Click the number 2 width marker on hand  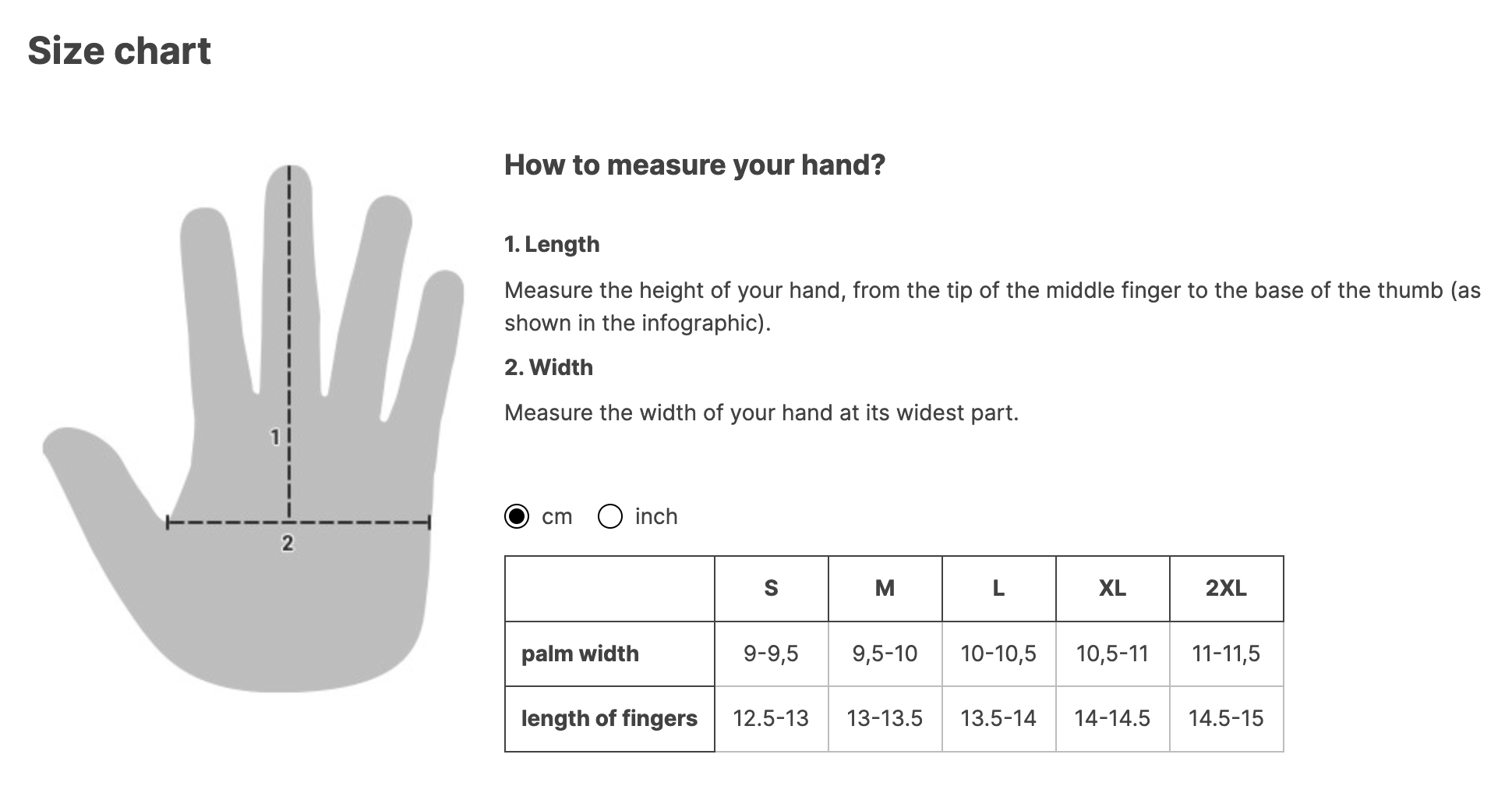288,544
